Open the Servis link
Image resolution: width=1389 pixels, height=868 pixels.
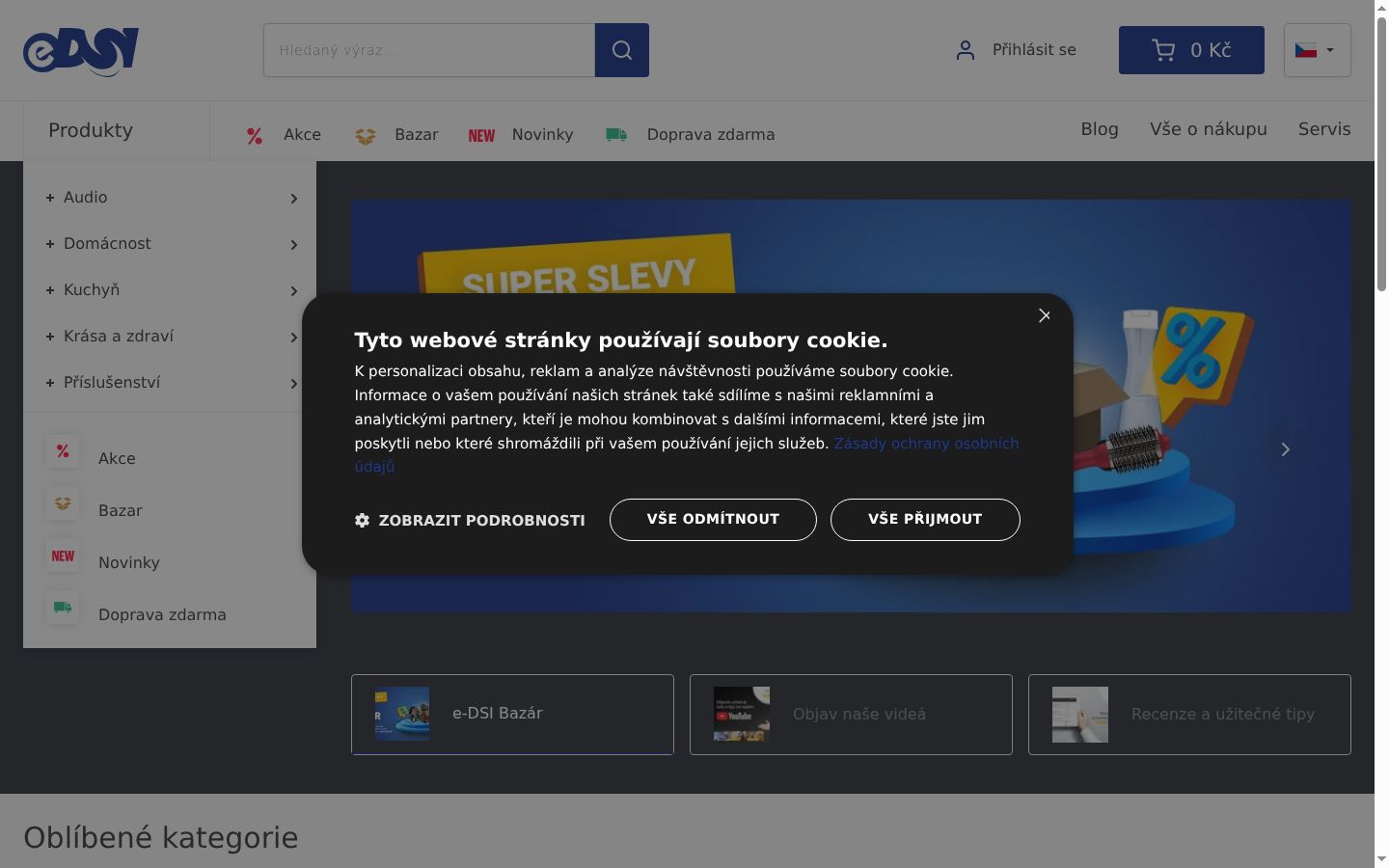(x=1324, y=129)
